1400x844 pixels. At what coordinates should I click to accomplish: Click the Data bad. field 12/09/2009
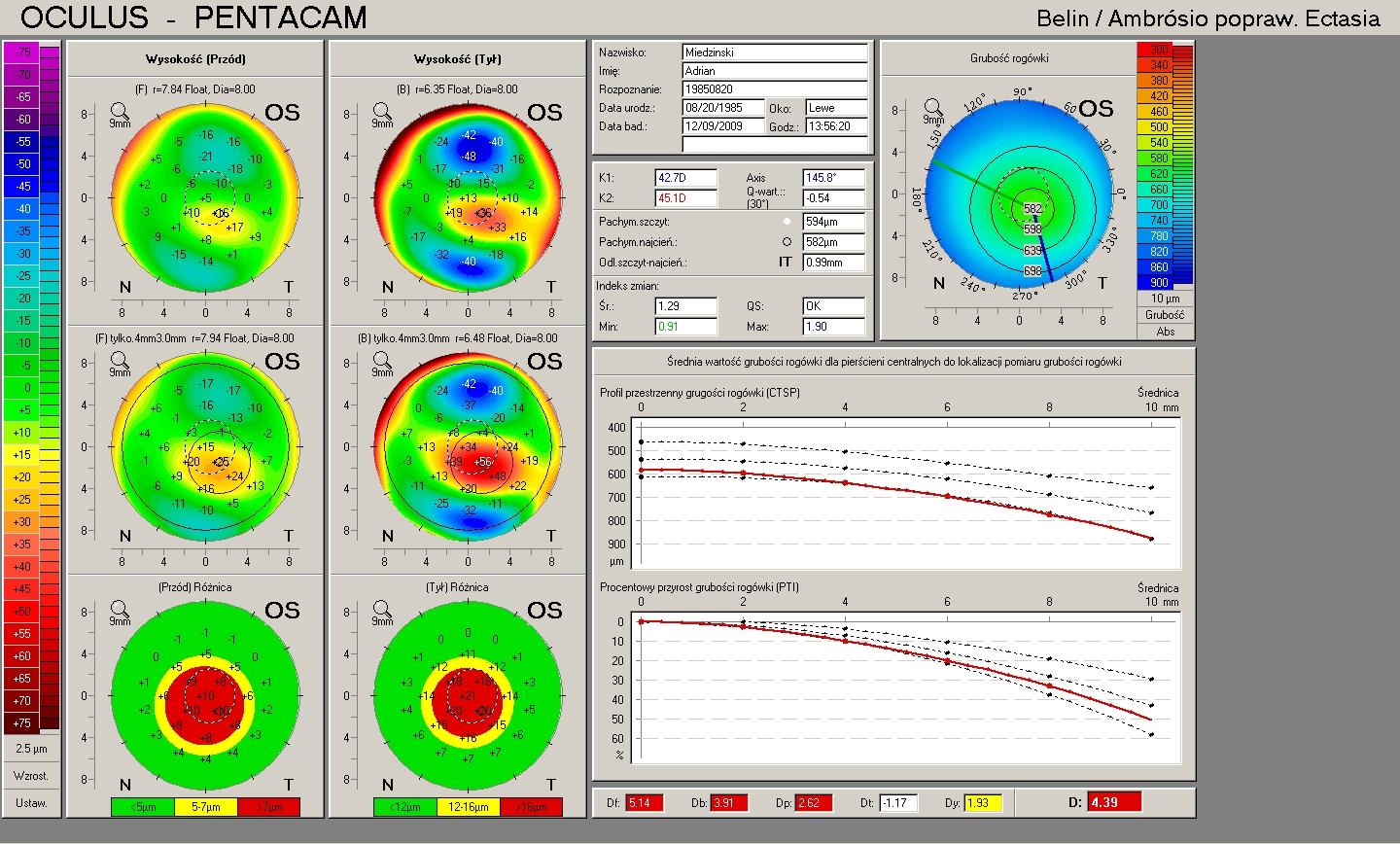point(722,126)
